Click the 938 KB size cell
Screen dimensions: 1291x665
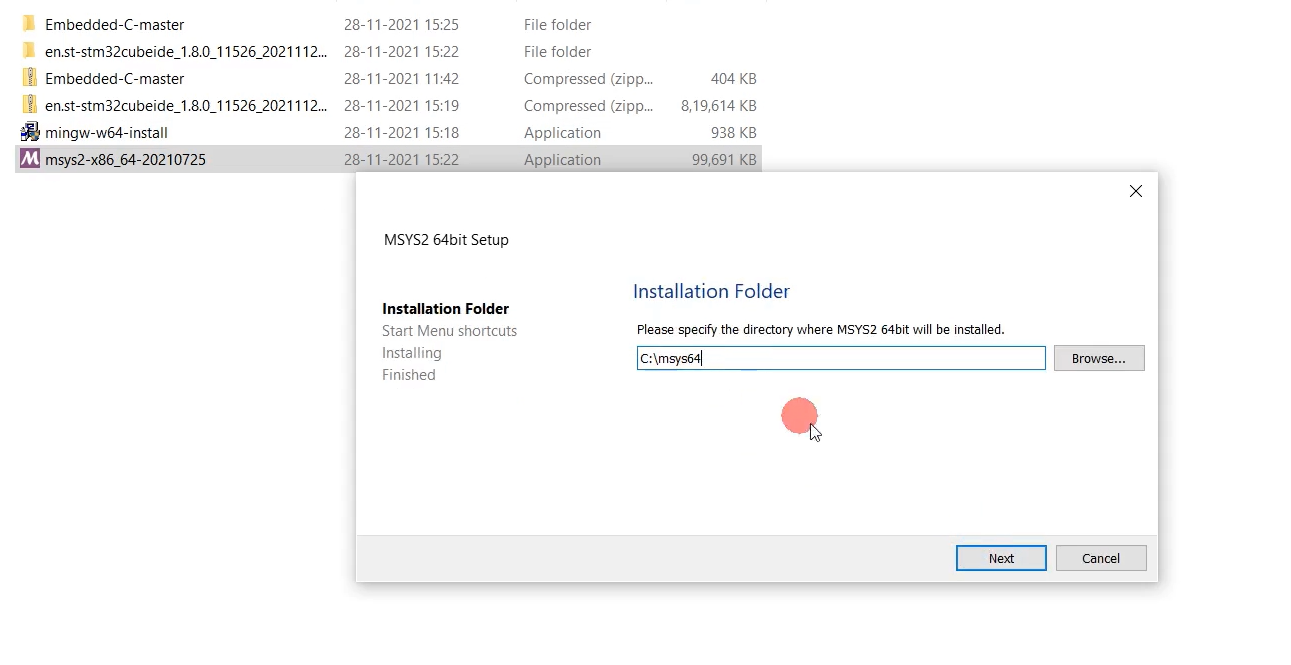click(x=733, y=132)
